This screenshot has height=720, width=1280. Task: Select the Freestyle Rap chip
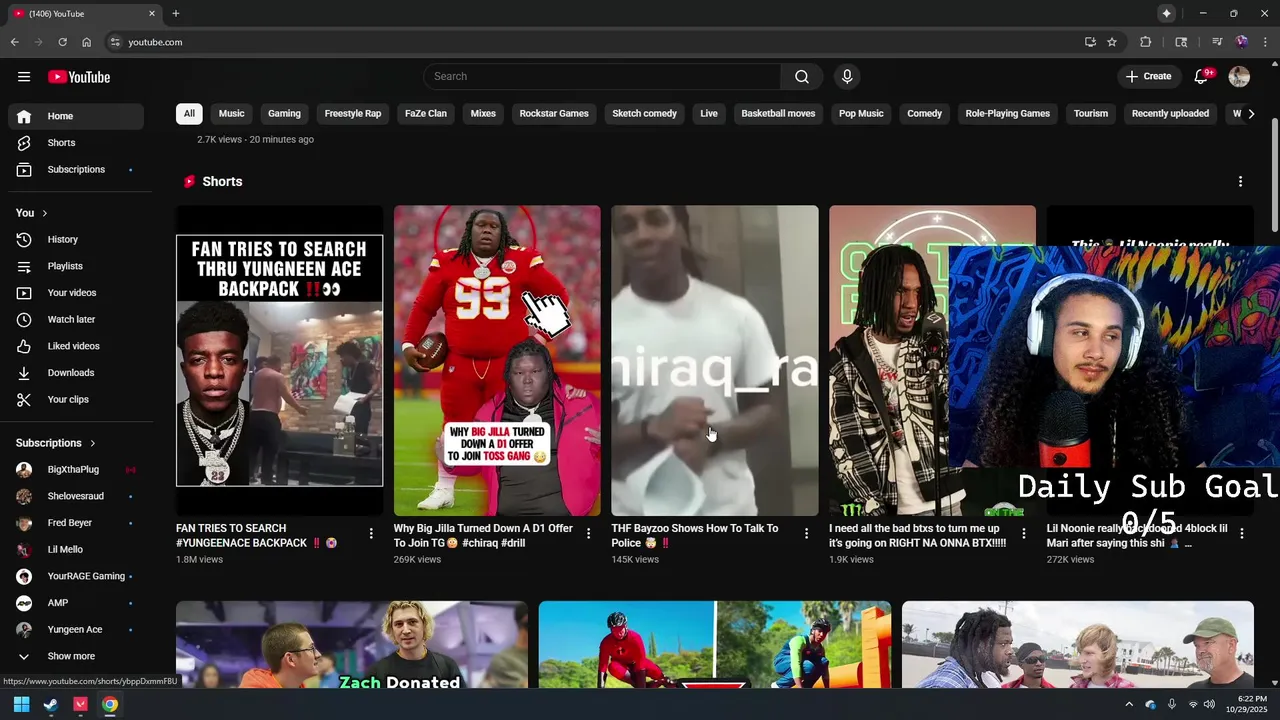[353, 114]
